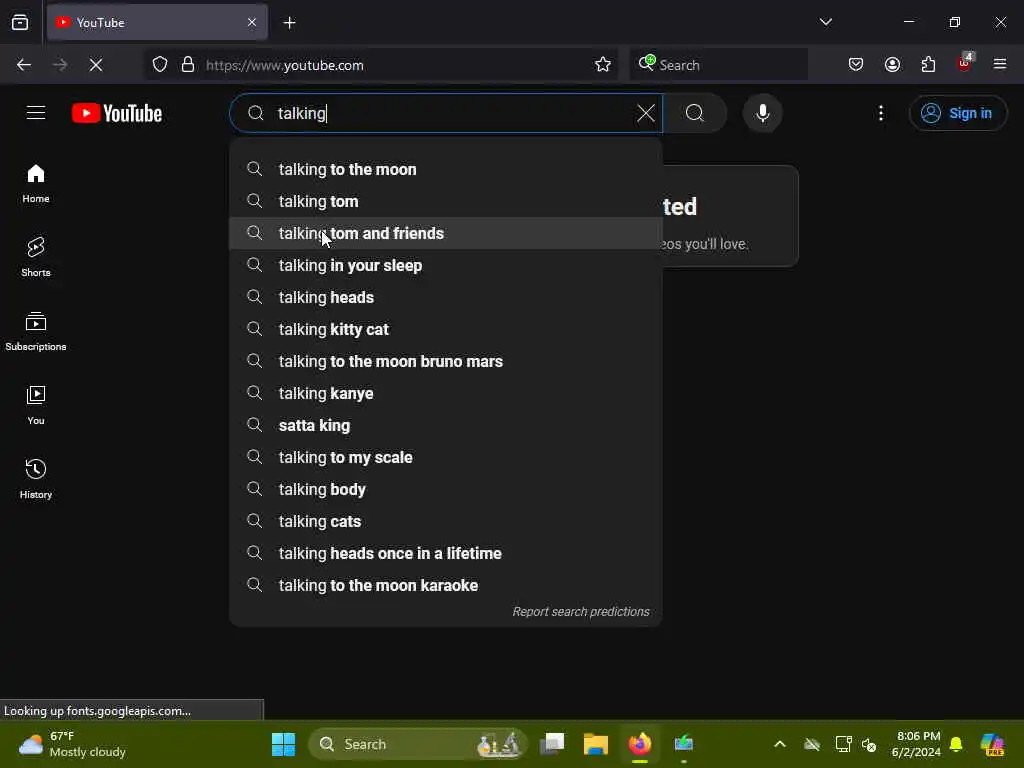Open Copilot icon in taskbar corner
Screen dimensions: 1024x768
click(992, 744)
